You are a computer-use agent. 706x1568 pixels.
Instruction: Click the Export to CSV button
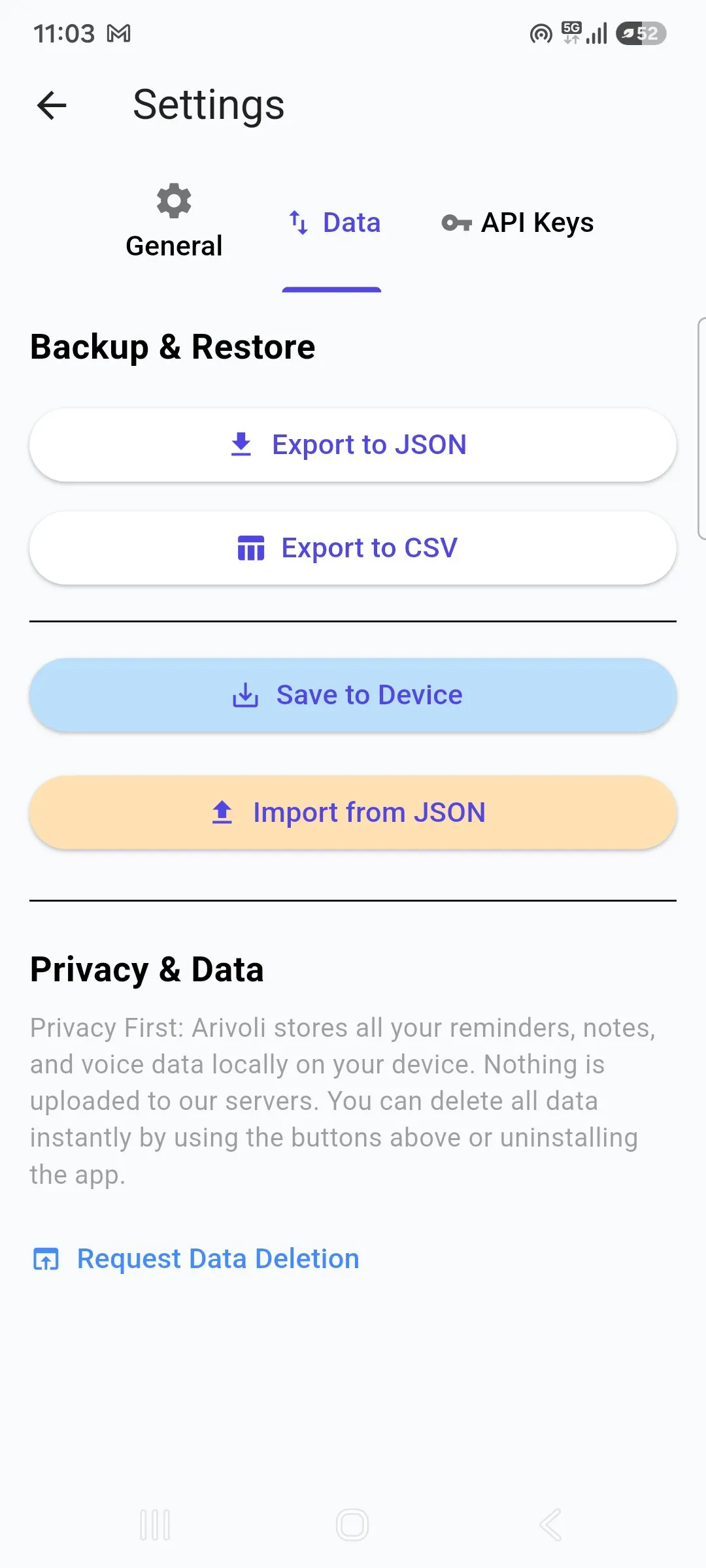pyautogui.click(x=353, y=548)
